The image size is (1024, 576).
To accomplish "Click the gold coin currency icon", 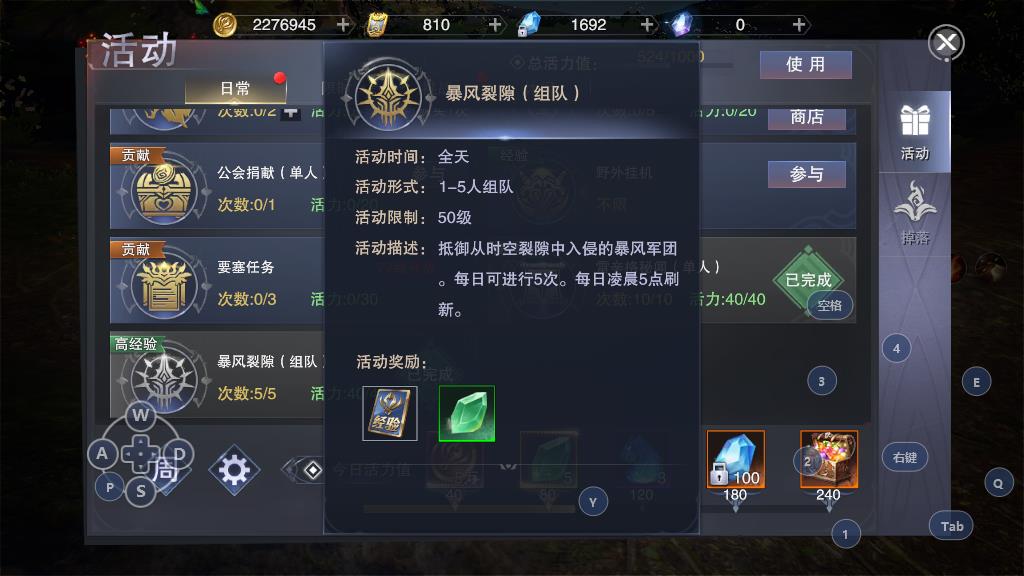I will click(225, 25).
